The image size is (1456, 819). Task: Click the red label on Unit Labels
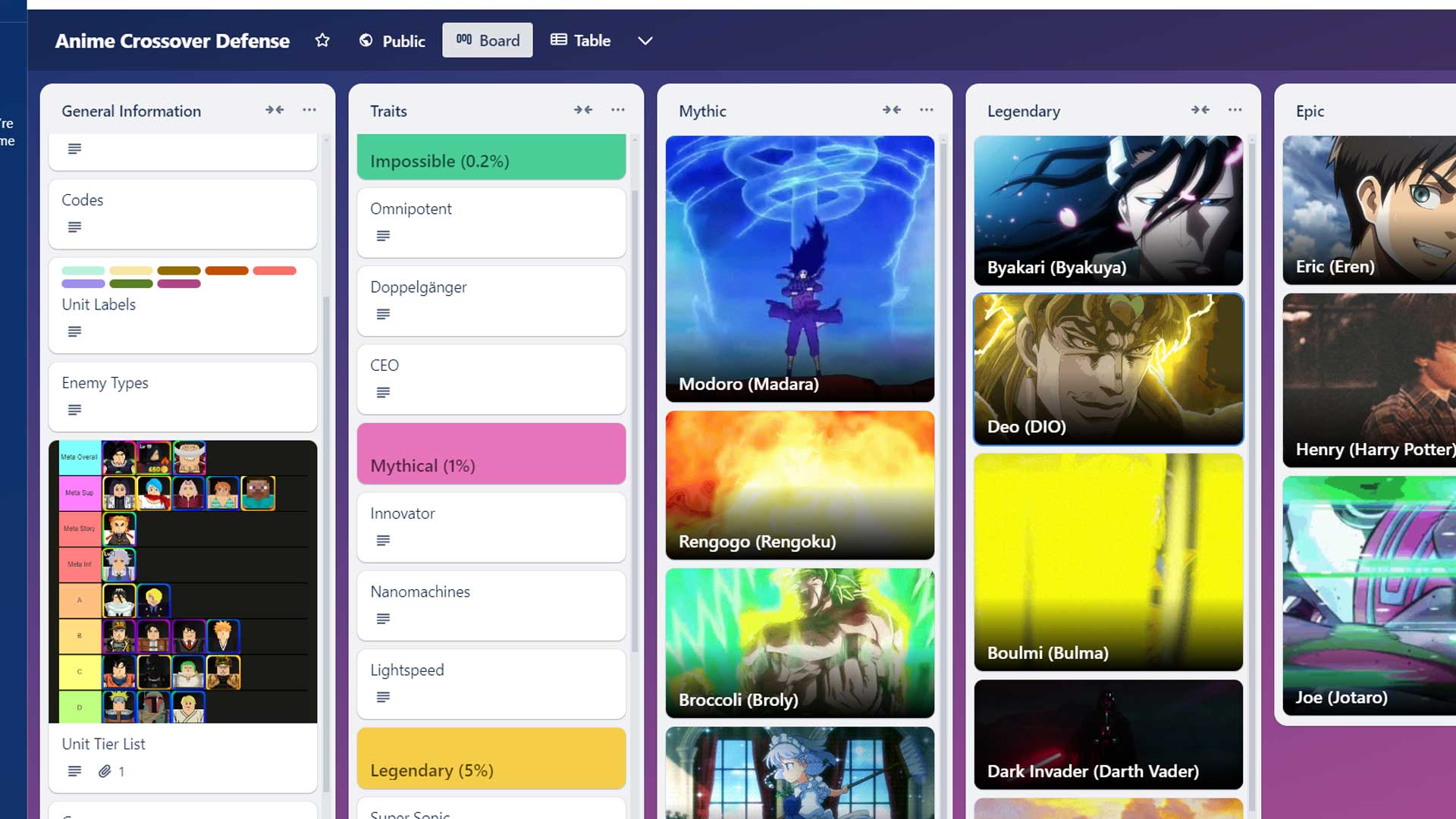[x=275, y=271]
